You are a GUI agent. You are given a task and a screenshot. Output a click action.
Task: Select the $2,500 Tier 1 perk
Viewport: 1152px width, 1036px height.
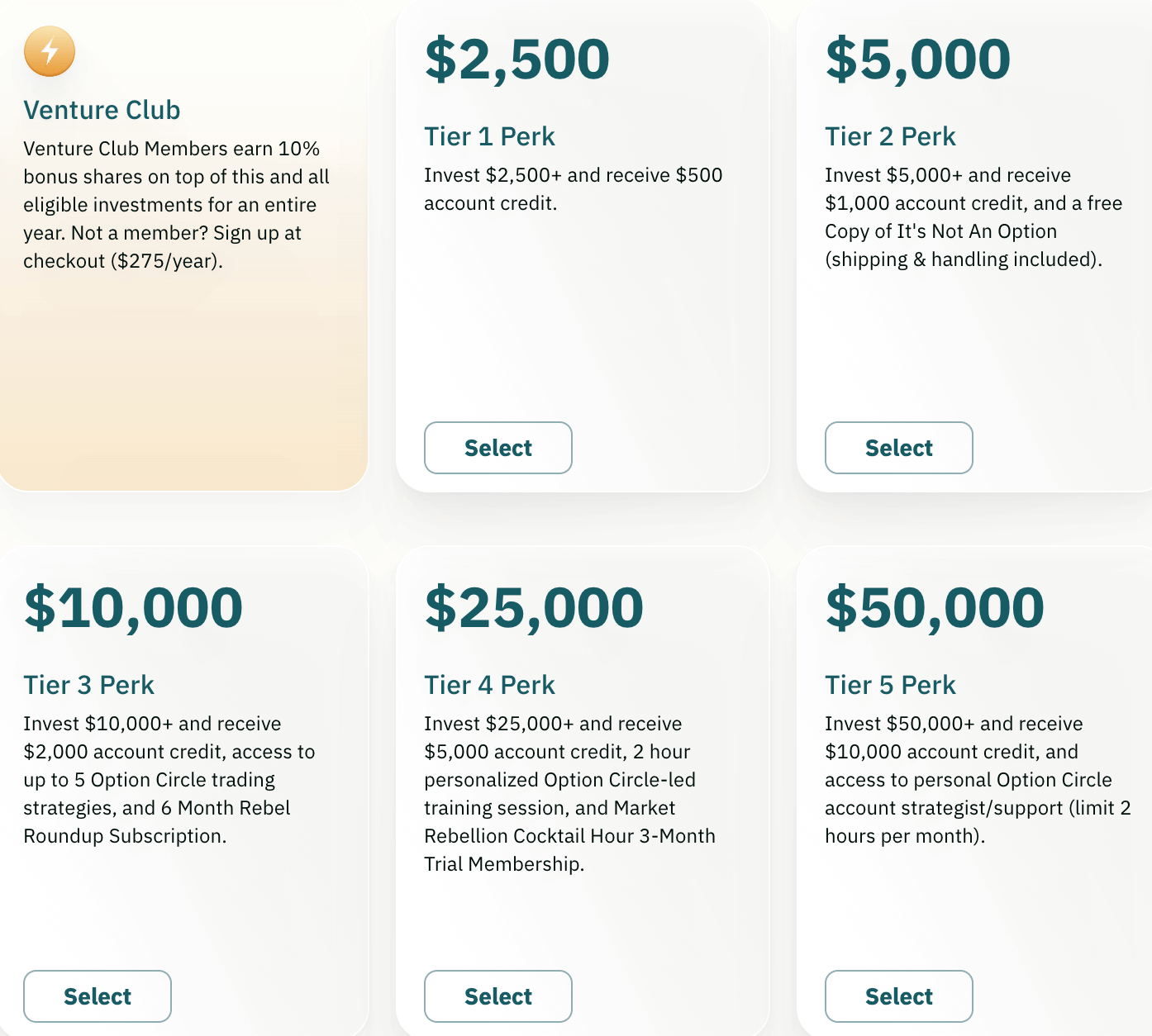pos(498,448)
